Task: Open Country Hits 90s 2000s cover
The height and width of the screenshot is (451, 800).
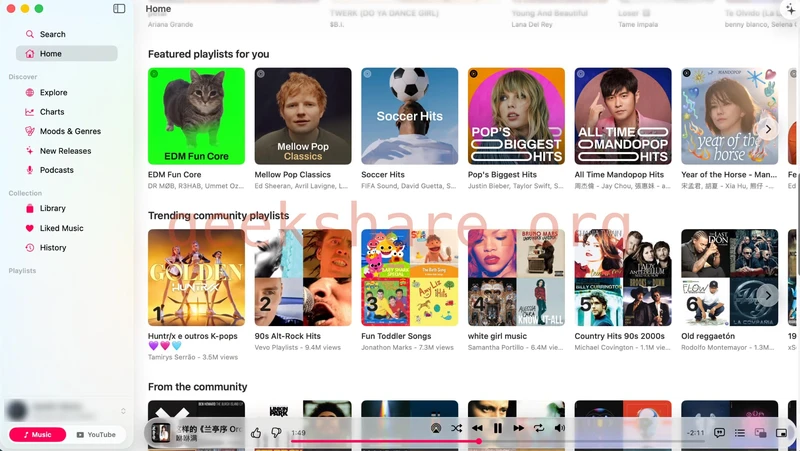Action: pos(623,278)
